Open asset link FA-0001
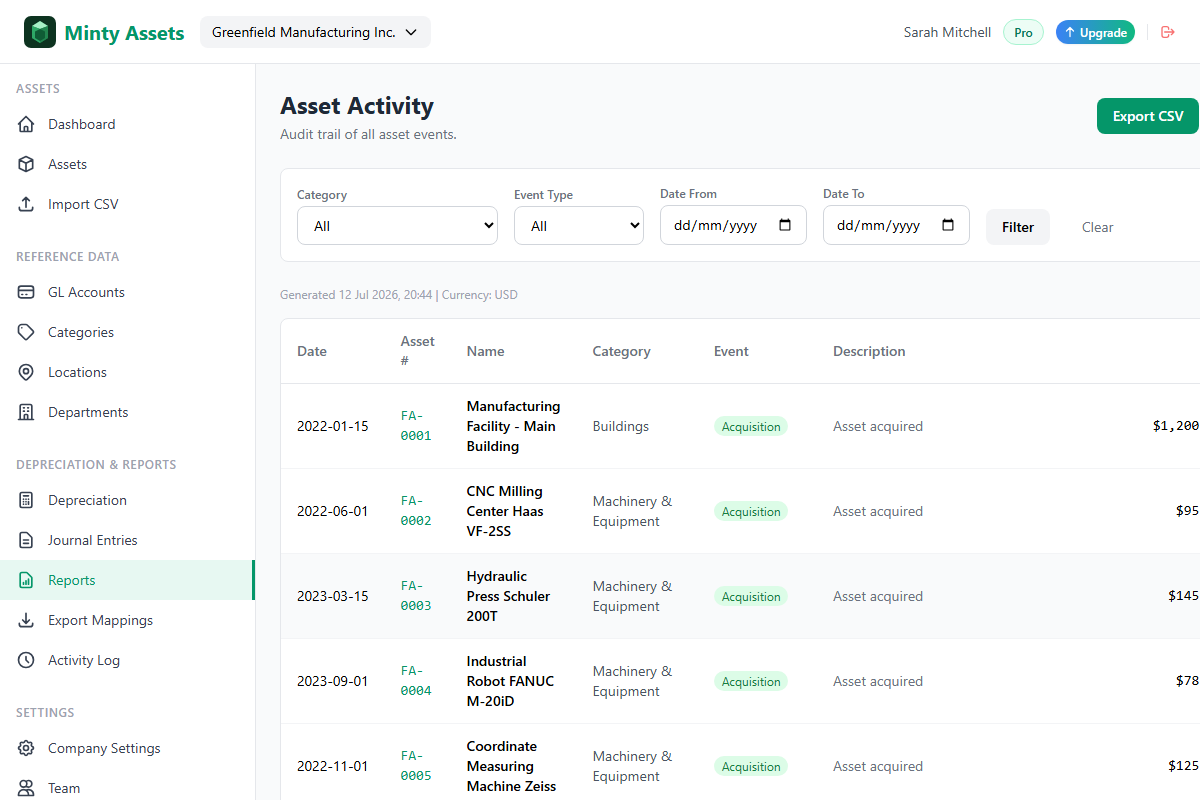Screen dimensions: 1200x800 coord(416,426)
